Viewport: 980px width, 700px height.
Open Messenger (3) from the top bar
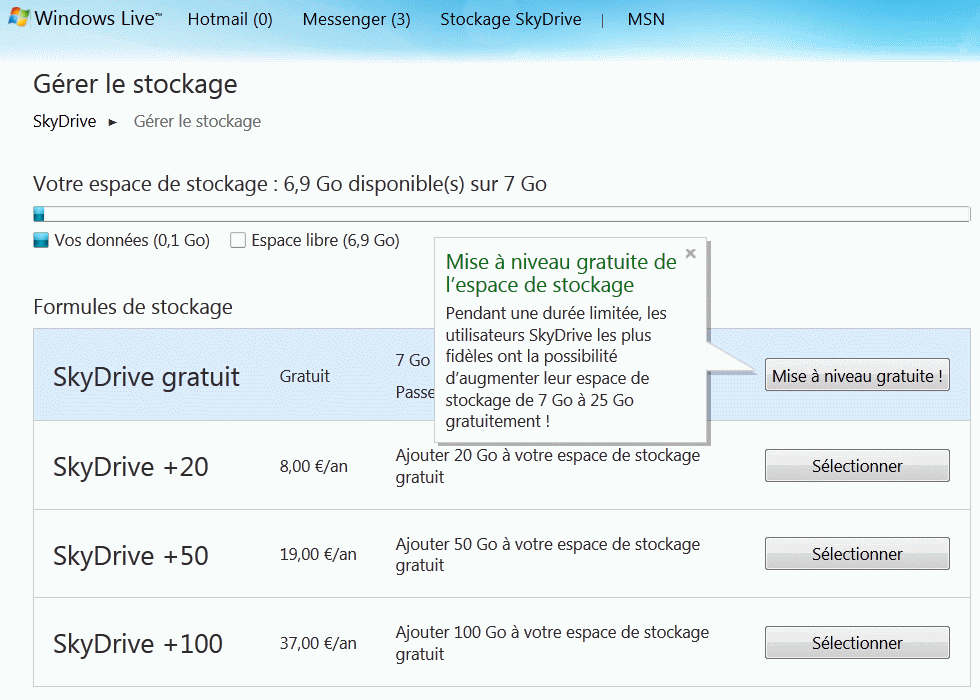click(x=356, y=19)
